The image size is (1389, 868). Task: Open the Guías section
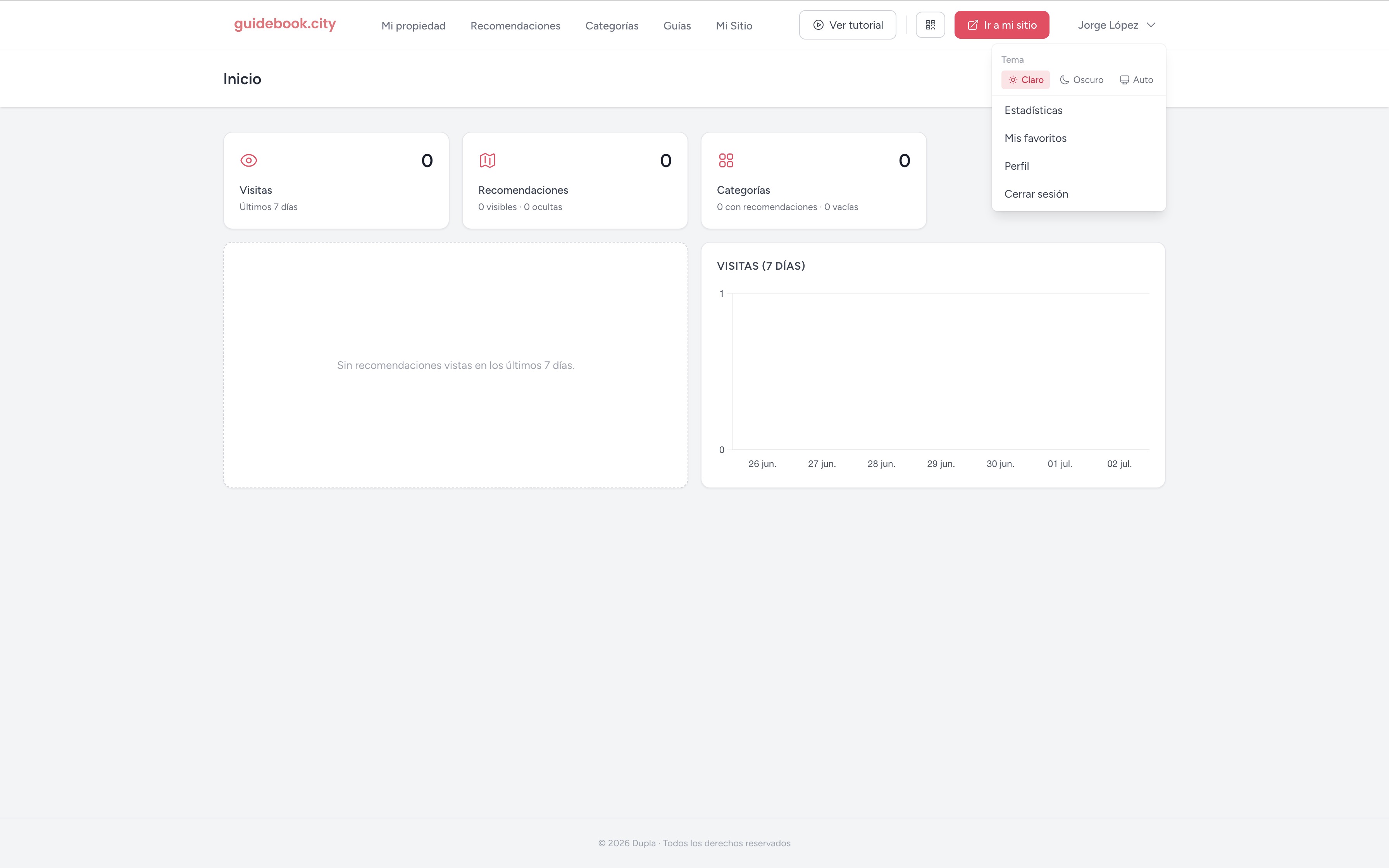pos(677,26)
